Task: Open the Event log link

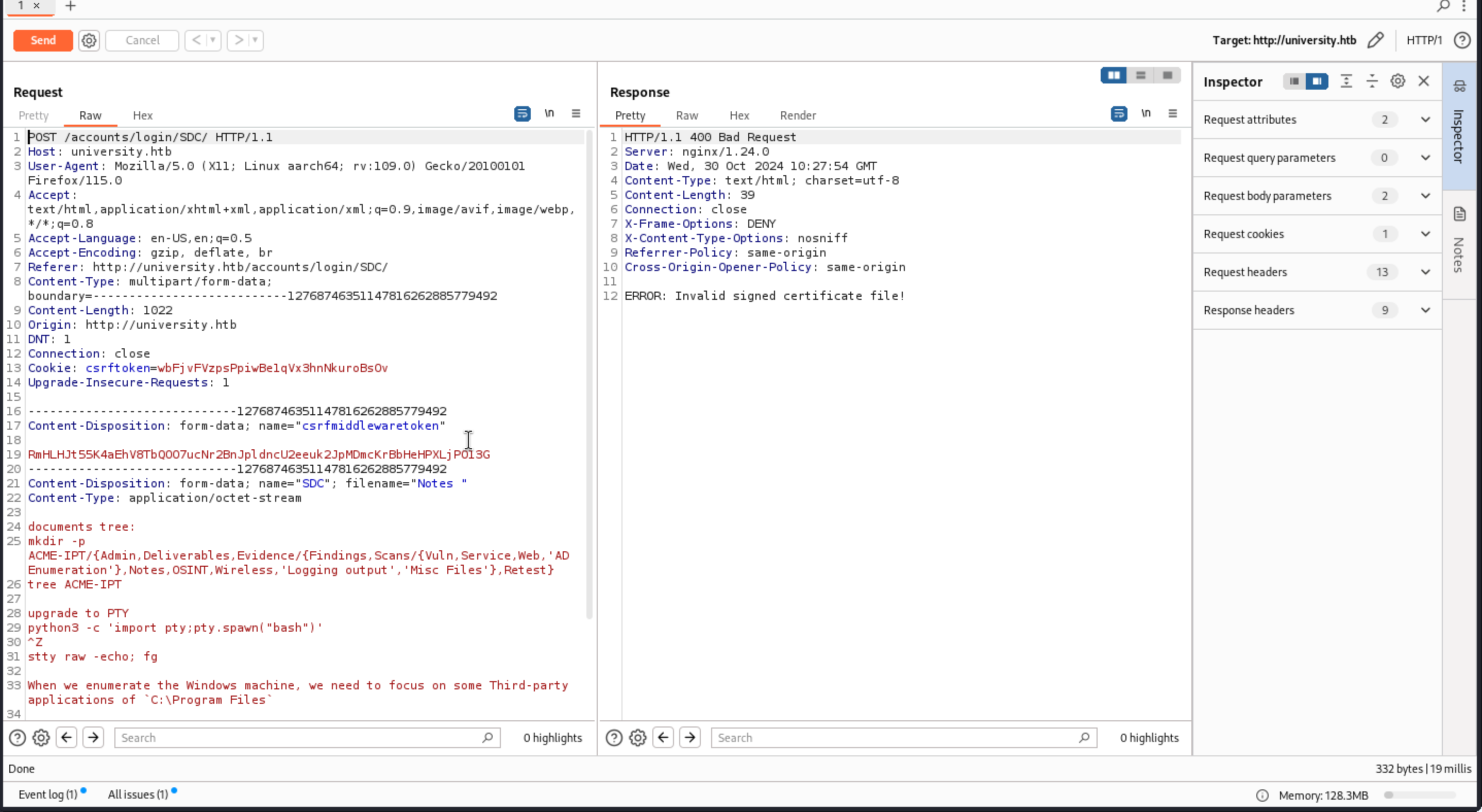Action: tap(48, 794)
